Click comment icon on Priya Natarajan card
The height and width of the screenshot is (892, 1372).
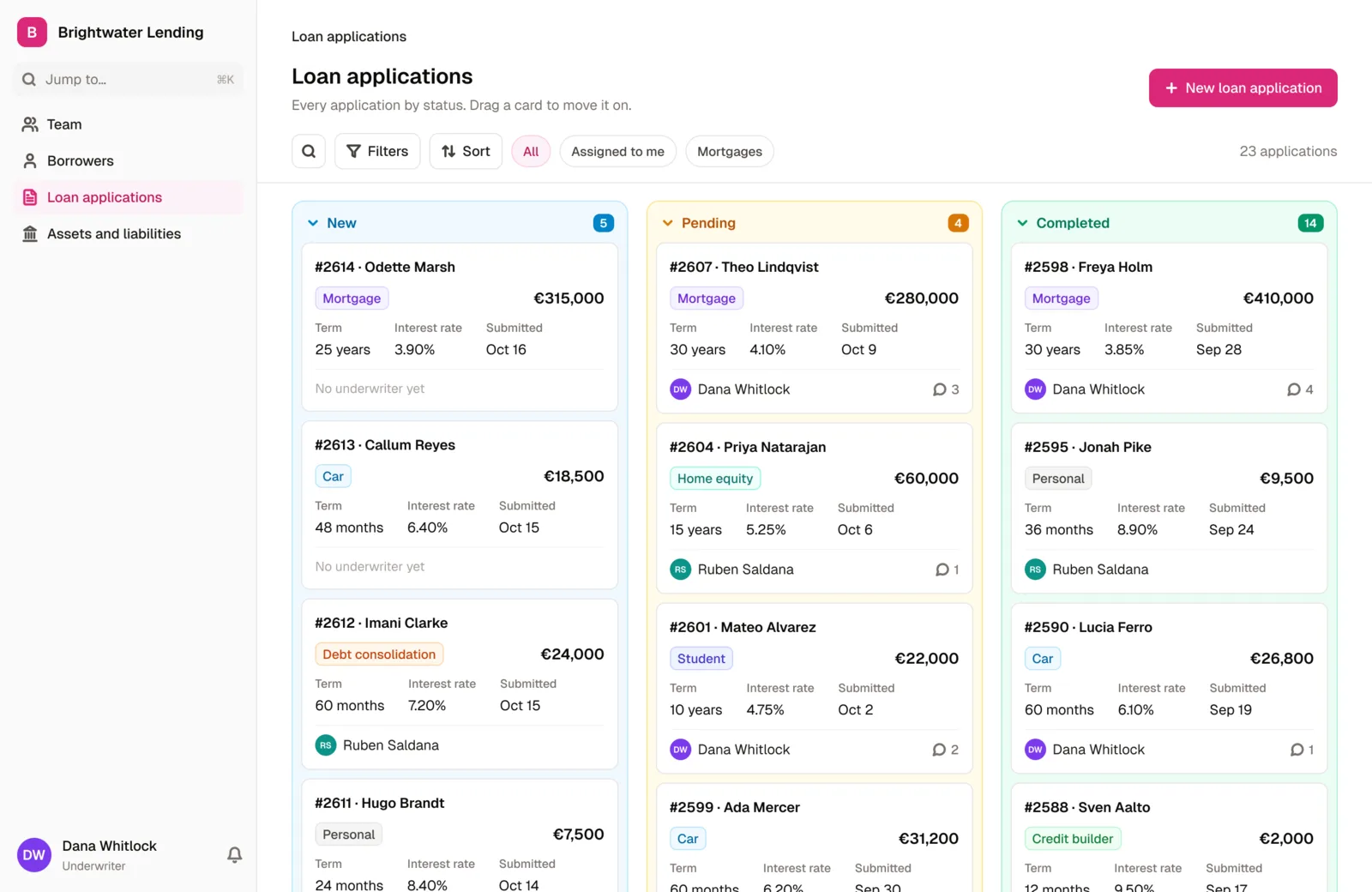tap(942, 570)
